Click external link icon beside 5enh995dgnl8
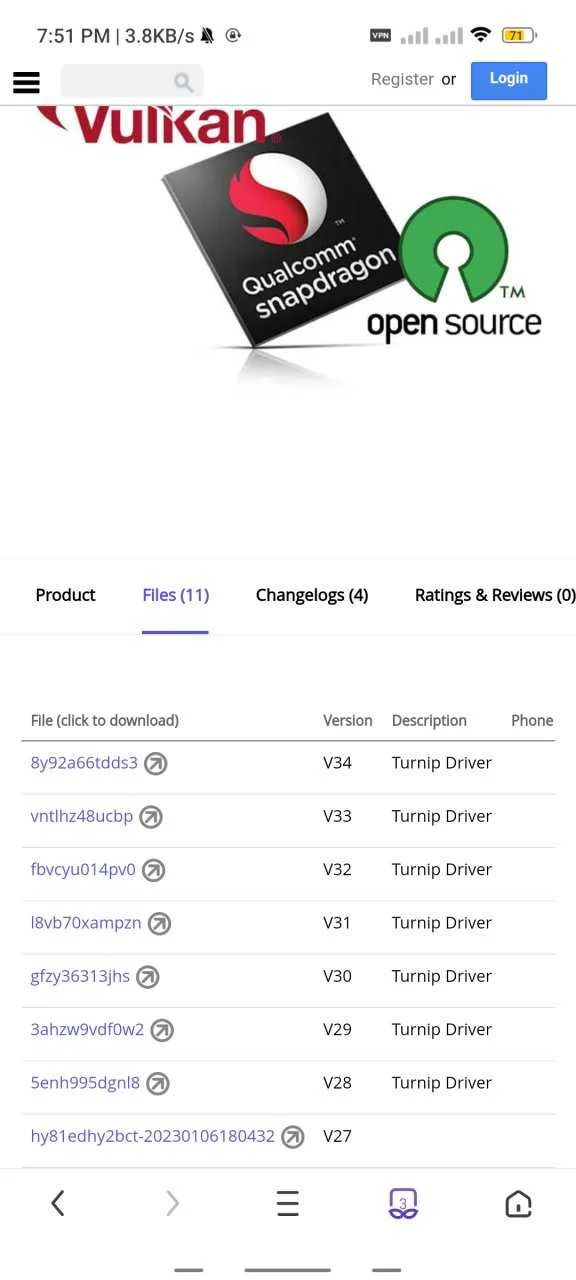 pyautogui.click(x=158, y=1084)
